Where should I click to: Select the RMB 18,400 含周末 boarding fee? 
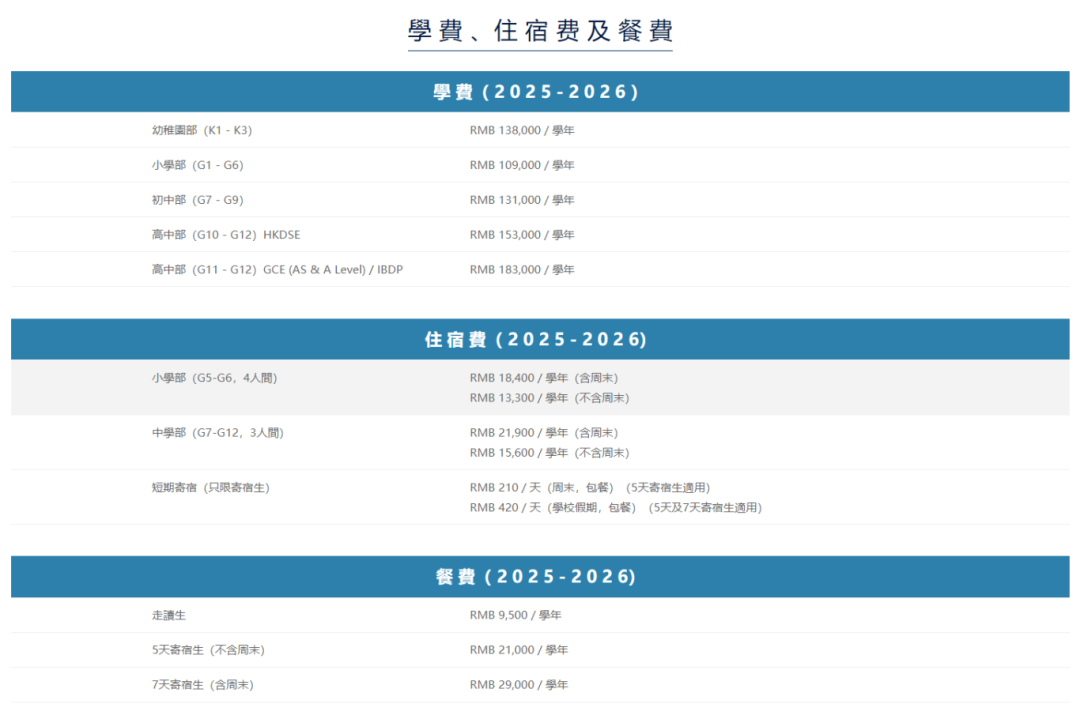[550, 378]
